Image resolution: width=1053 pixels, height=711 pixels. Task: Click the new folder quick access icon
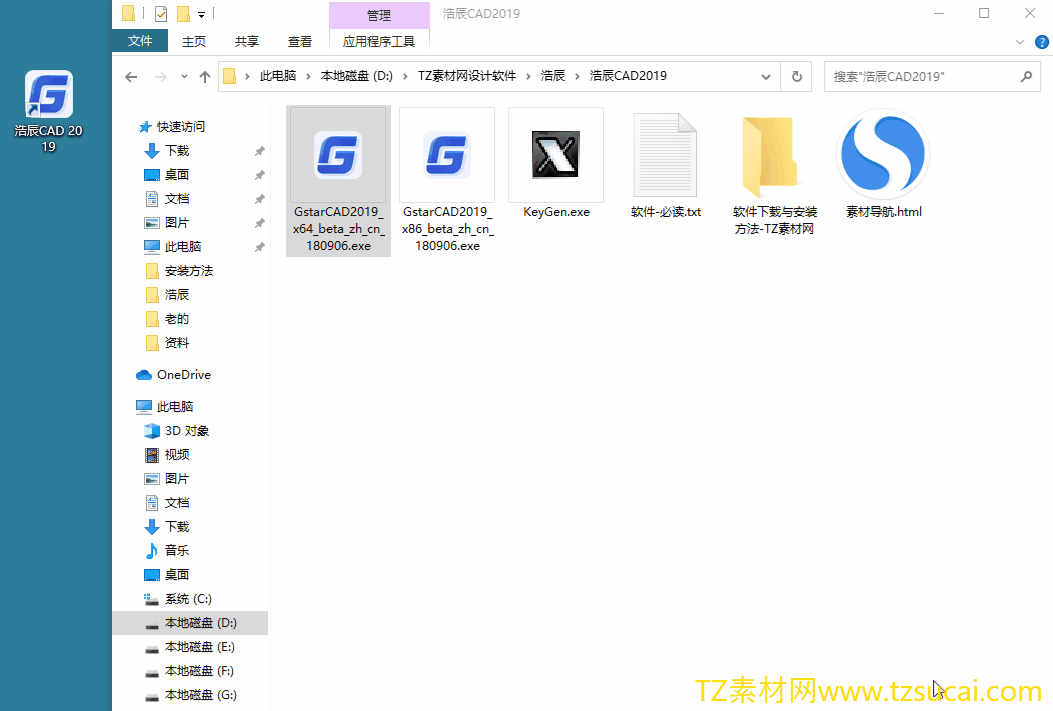point(183,13)
